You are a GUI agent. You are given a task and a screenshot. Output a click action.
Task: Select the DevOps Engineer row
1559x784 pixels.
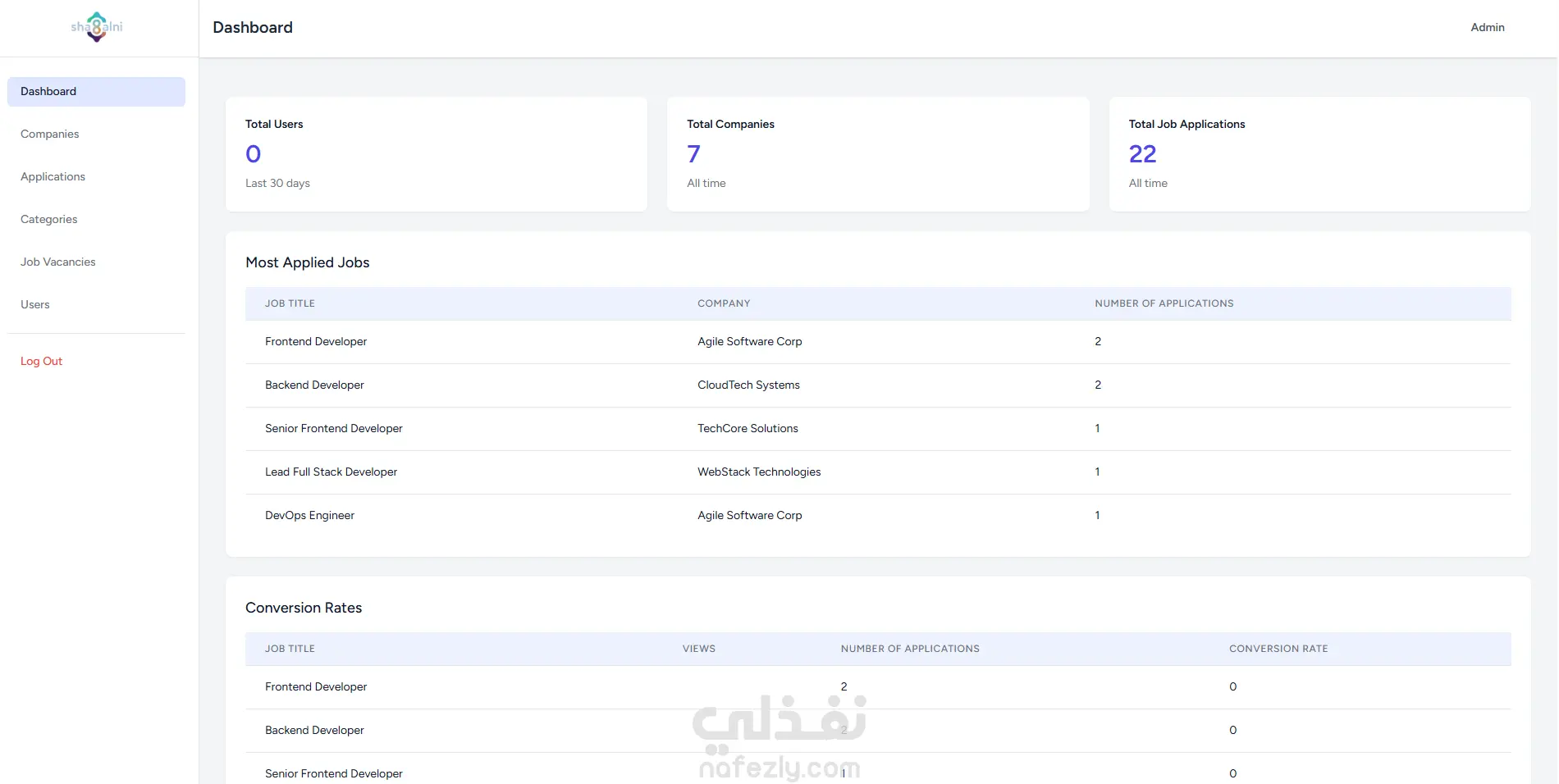878,516
